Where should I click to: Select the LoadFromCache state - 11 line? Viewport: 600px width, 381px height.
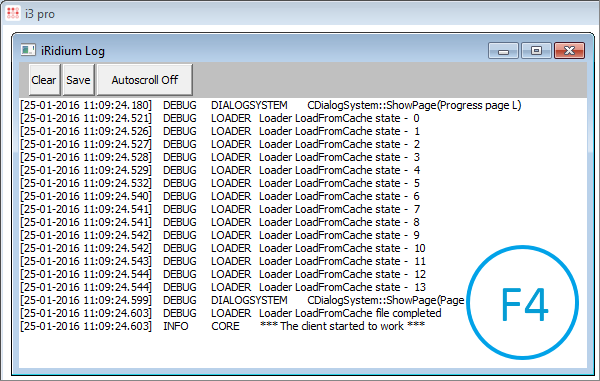(x=223, y=261)
